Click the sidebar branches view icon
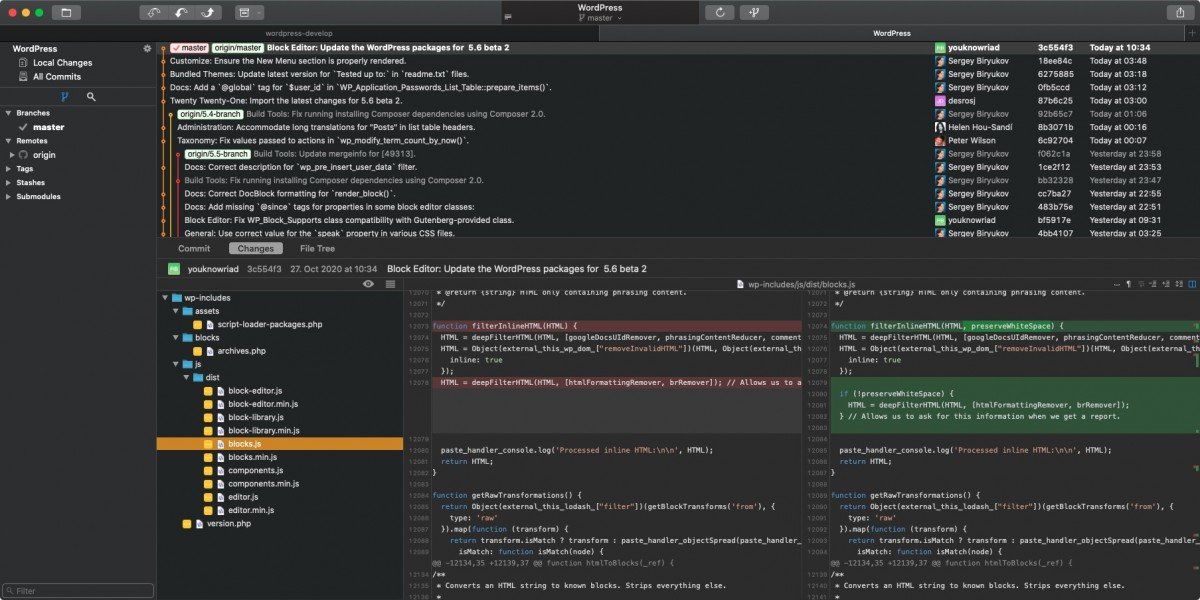1200x600 pixels. click(x=64, y=97)
